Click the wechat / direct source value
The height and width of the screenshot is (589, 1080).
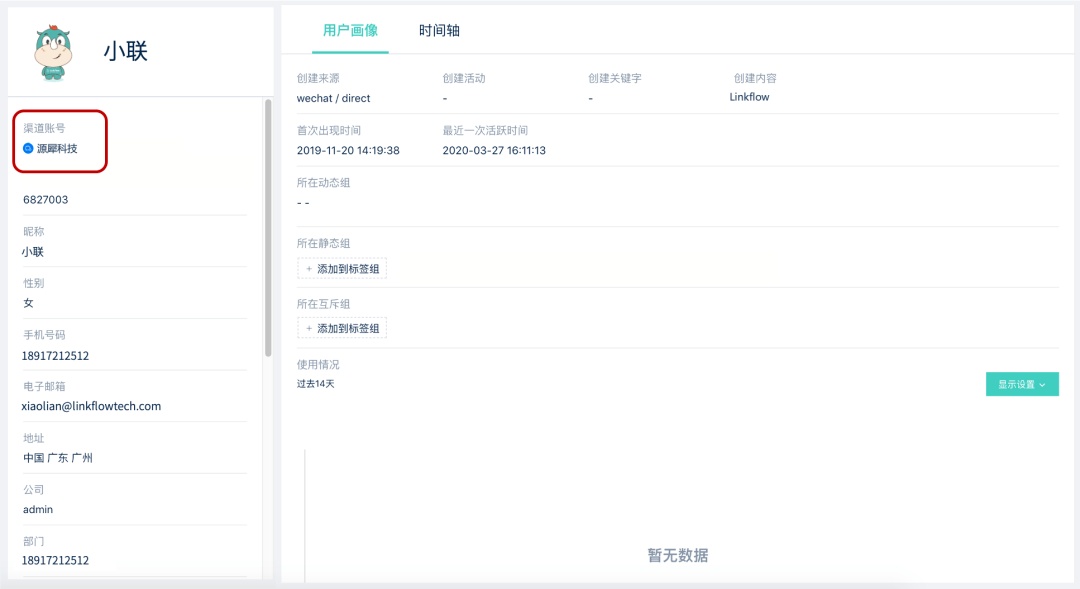click(x=334, y=98)
